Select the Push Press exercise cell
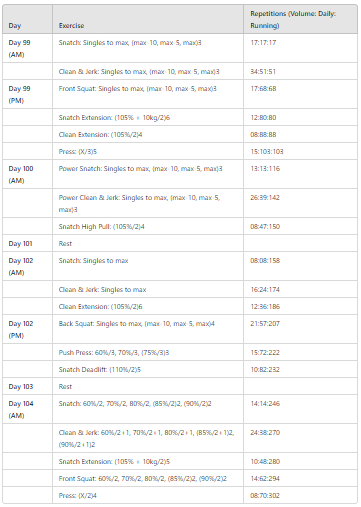The image size is (361, 507). [148, 352]
